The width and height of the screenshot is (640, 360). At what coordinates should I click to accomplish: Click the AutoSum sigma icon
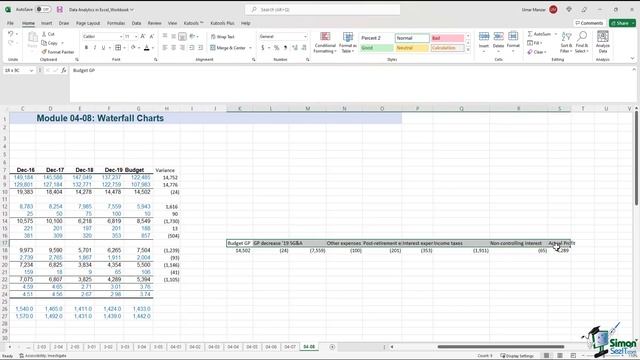pyautogui.click(x=530, y=34)
